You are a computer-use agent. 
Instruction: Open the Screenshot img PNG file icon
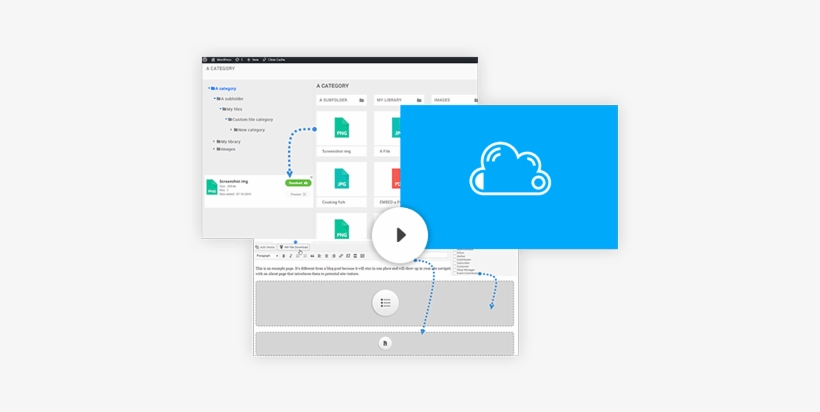click(341, 129)
